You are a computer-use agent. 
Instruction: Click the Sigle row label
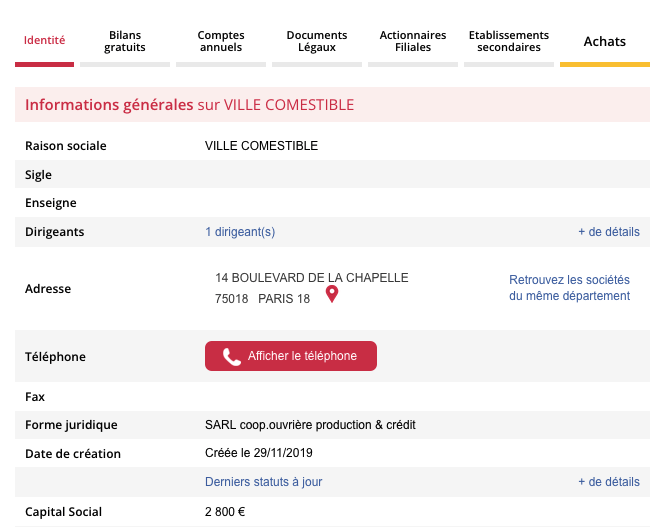click(x=38, y=175)
